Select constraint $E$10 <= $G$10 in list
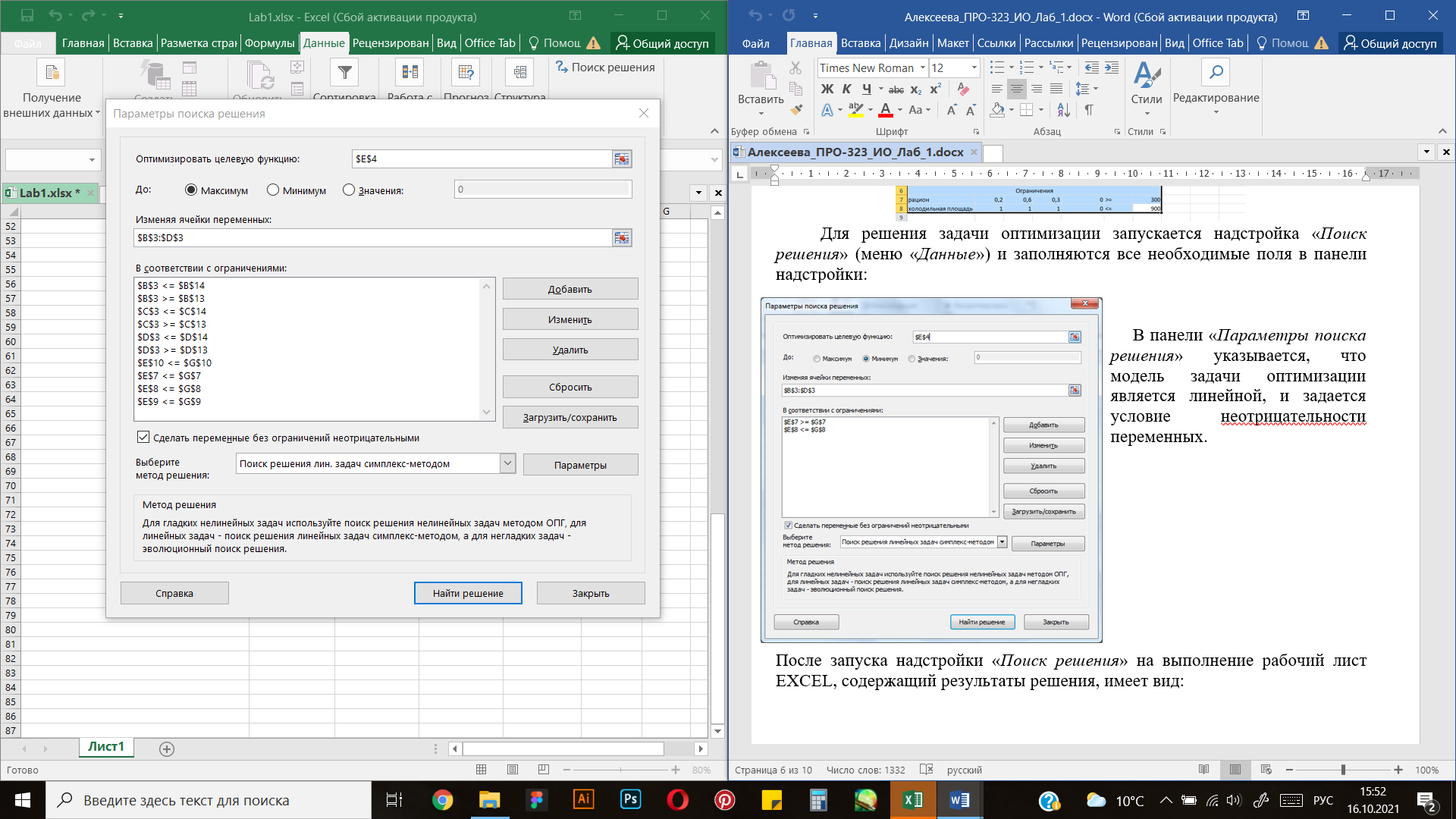 click(174, 363)
